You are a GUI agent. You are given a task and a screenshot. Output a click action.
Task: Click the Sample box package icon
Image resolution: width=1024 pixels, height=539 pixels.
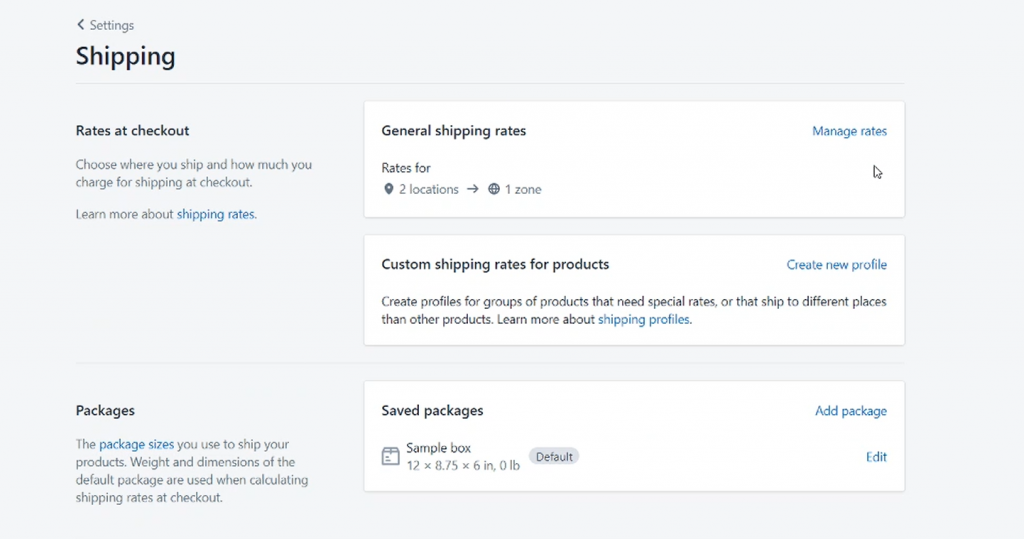(x=390, y=457)
